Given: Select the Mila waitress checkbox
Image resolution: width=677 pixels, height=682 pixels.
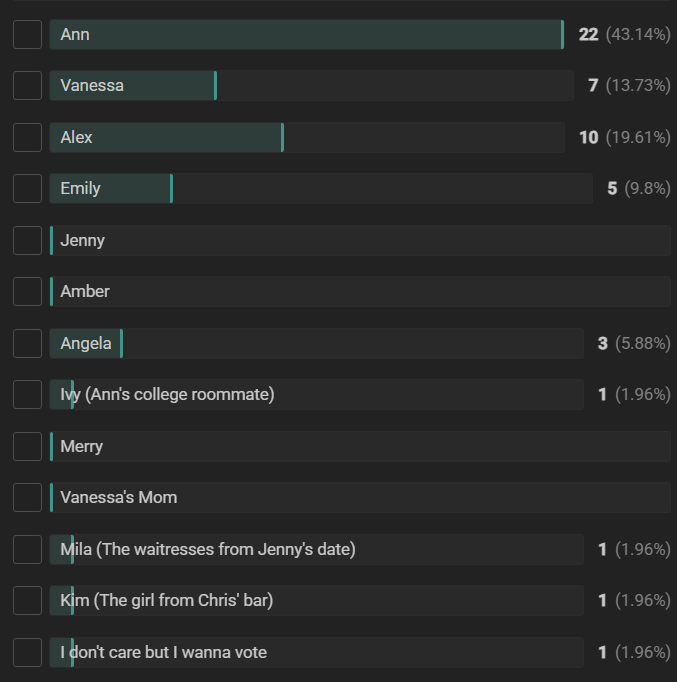Looking at the screenshot, I should pos(27,549).
